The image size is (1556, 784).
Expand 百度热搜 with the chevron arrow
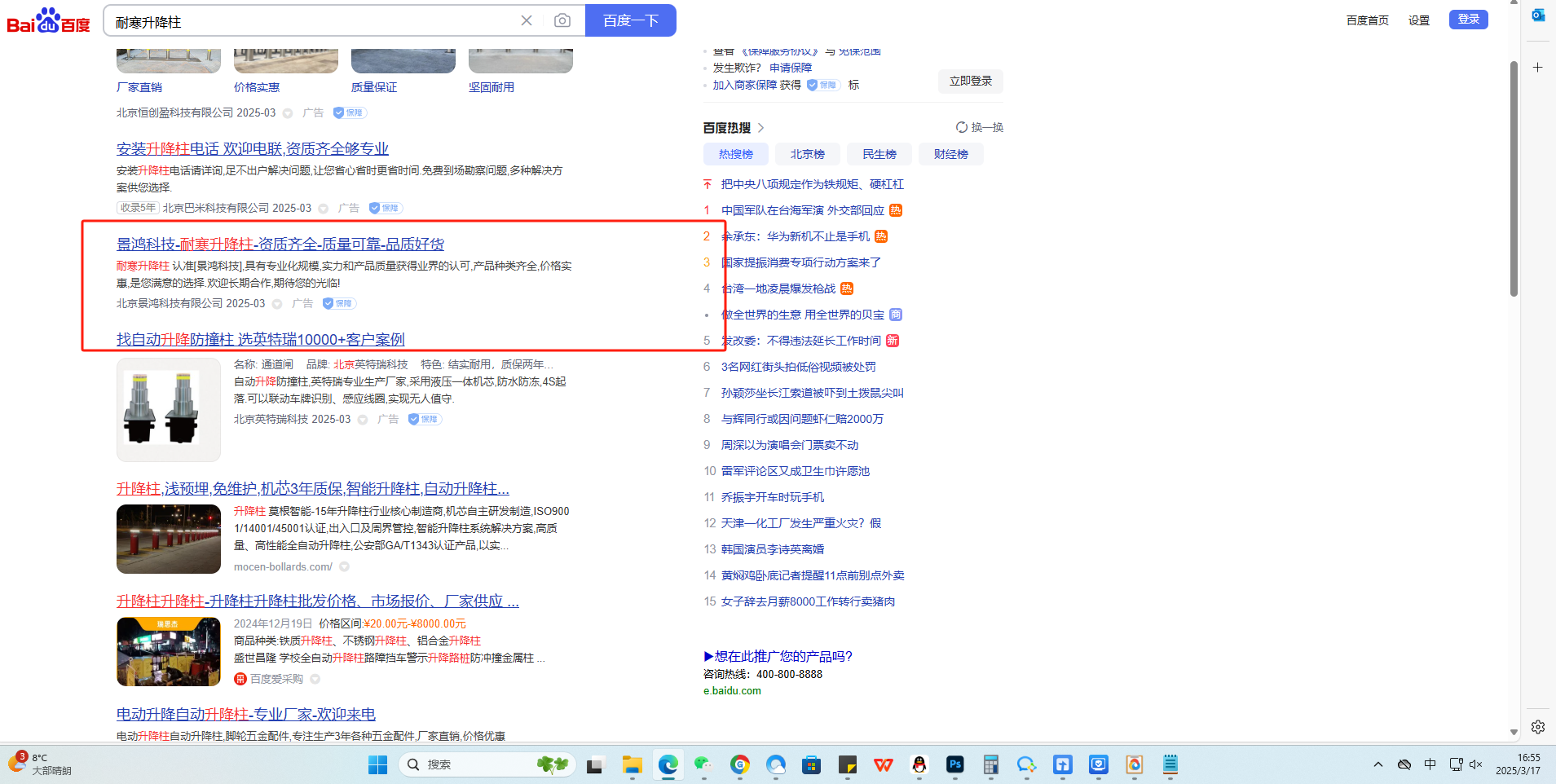(x=761, y=128)
